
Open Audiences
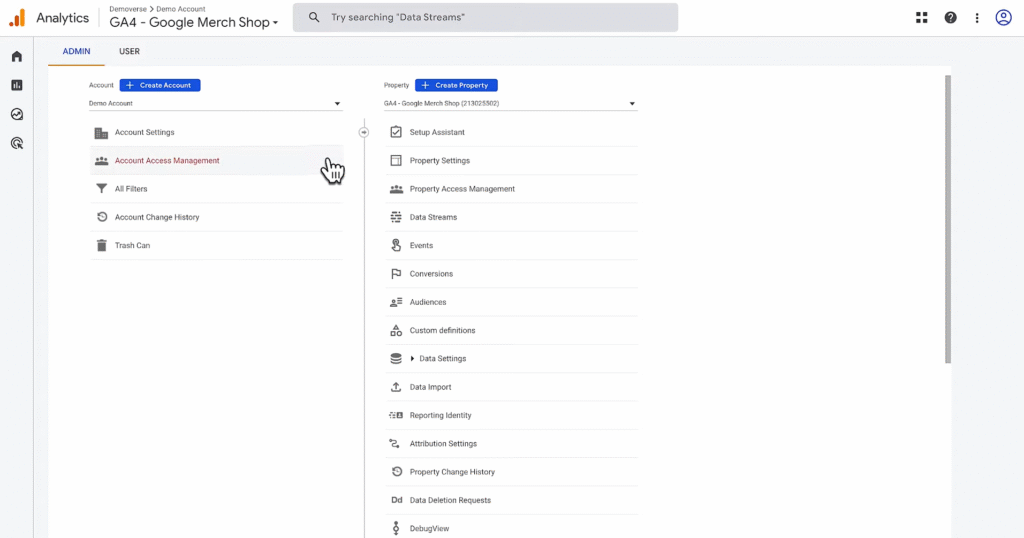[x=511, y=302]
